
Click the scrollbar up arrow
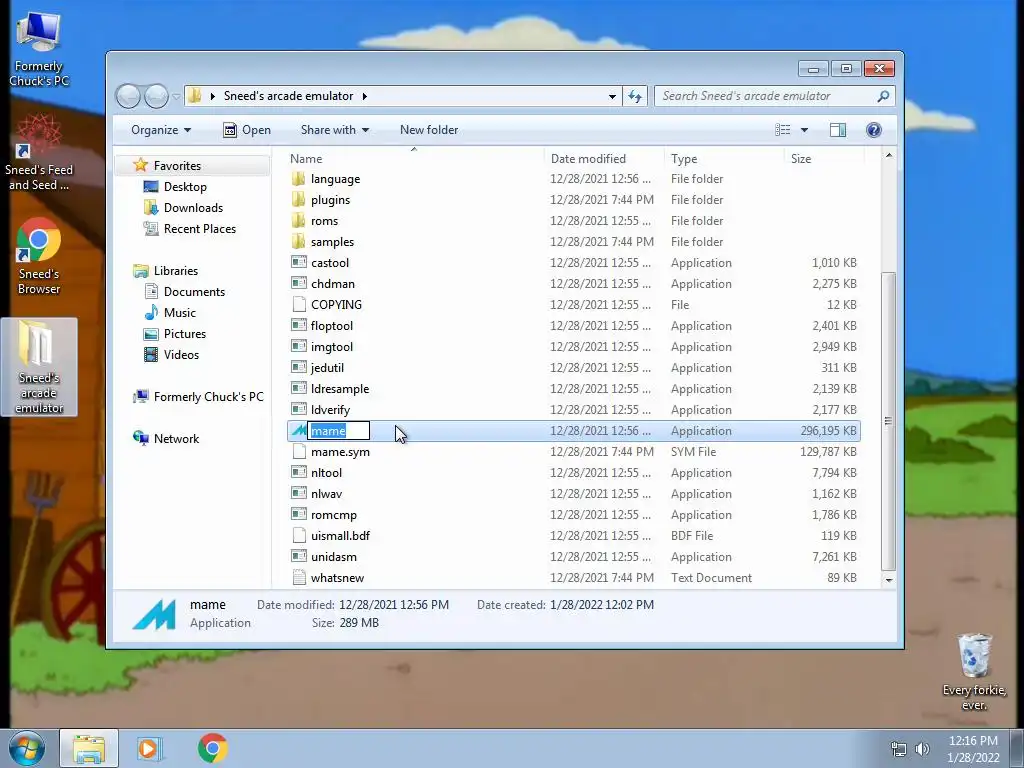tap(888, 155)
